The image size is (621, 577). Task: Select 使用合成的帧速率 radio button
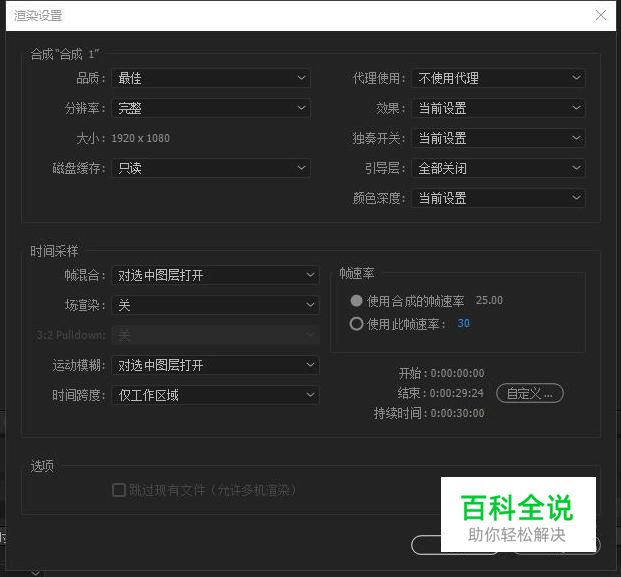356,301
